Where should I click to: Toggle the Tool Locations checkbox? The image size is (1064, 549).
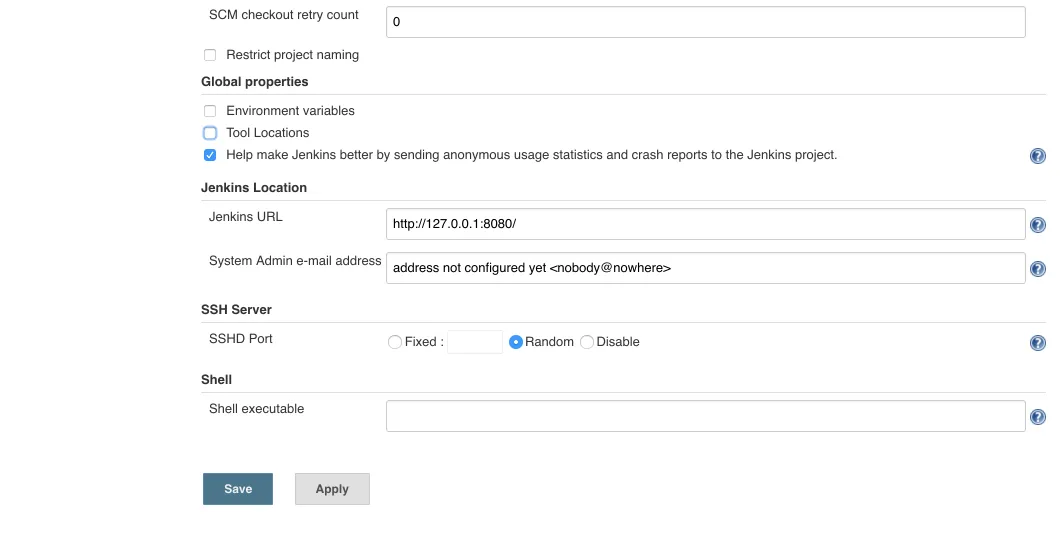210,133
